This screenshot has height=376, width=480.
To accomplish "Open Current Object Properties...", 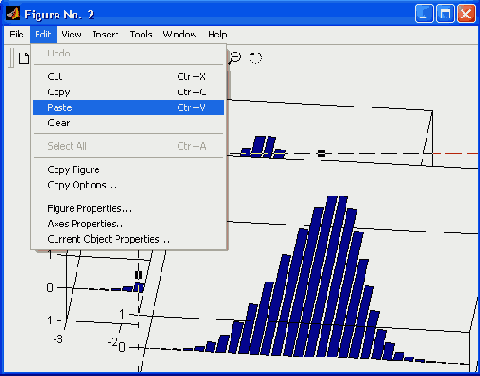I will pos(128,239).
